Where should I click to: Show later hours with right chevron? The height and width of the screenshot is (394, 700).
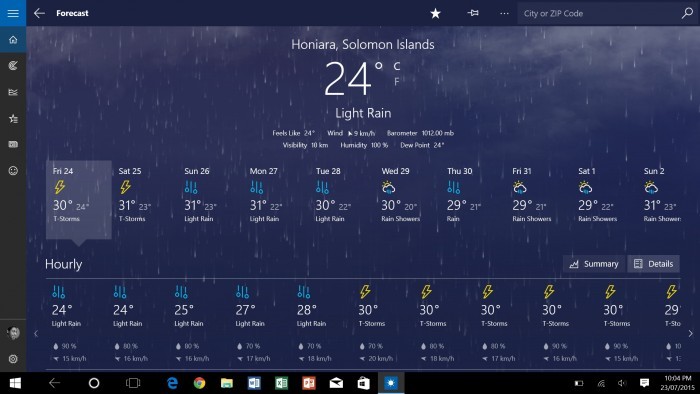691,333
